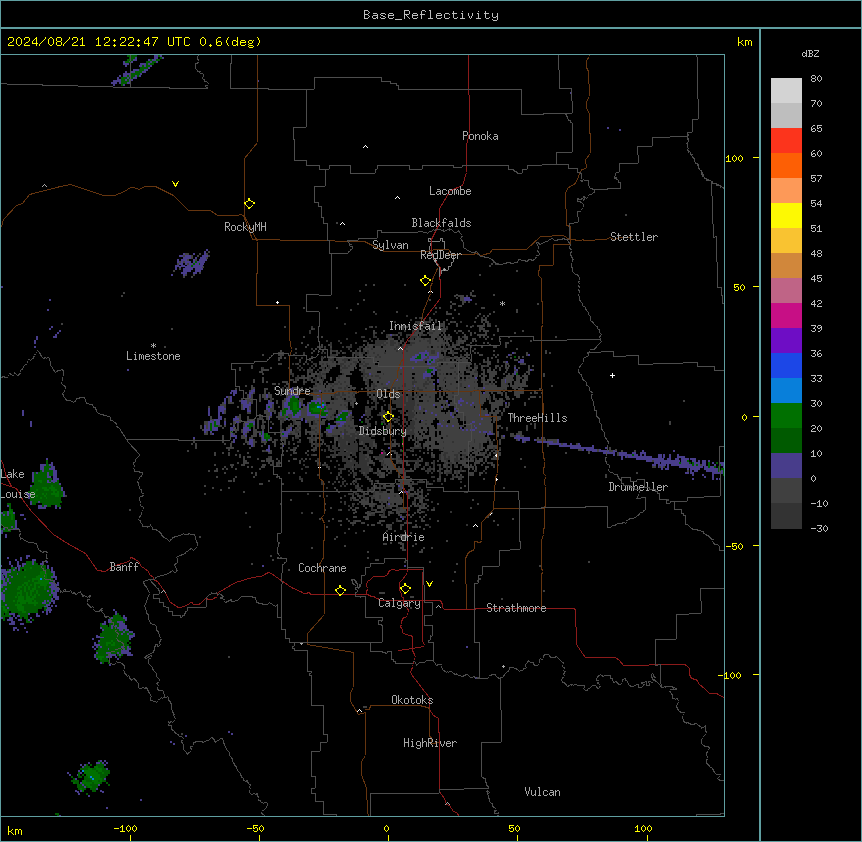Click the blue 36 dBZ color swatch
This screenshot has height=842, width=862.
[786, 365]
